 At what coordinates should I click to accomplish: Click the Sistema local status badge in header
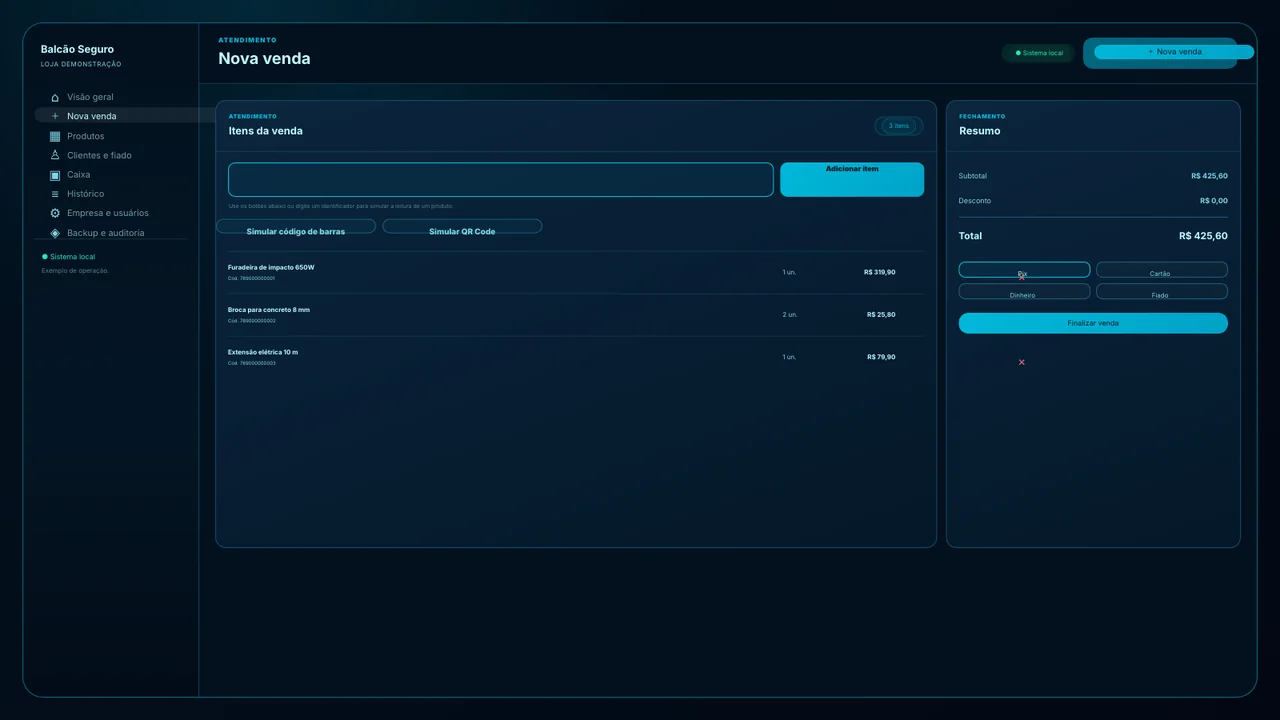pos(1039,53)
